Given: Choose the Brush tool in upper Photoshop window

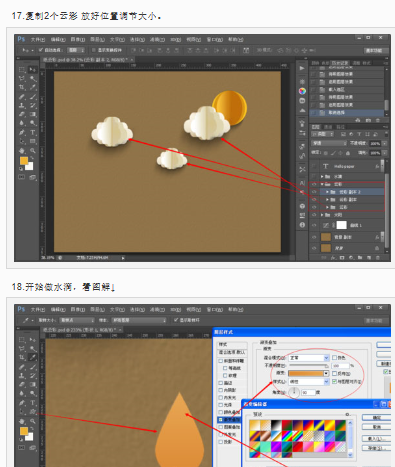Looking at the screenshot, I should point(33,97).
